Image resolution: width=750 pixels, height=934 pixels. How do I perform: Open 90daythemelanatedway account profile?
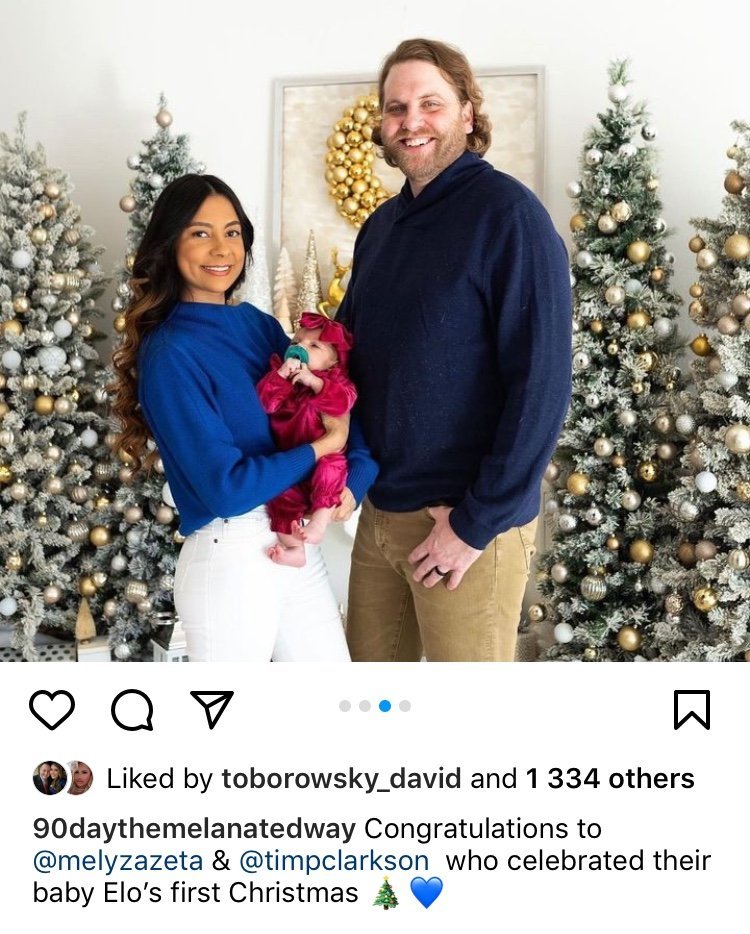[x=194, y=829]
